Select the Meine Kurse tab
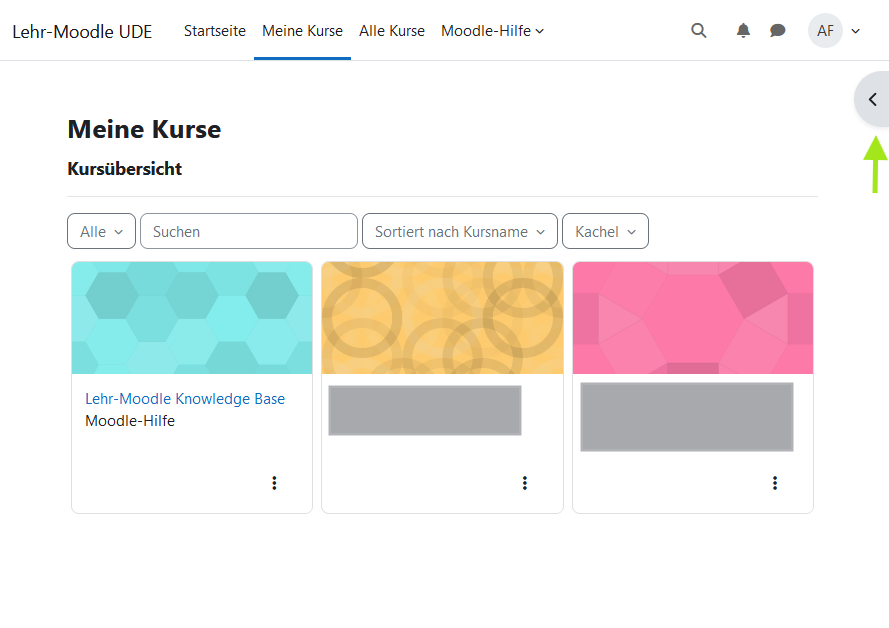 click(302, 31)
